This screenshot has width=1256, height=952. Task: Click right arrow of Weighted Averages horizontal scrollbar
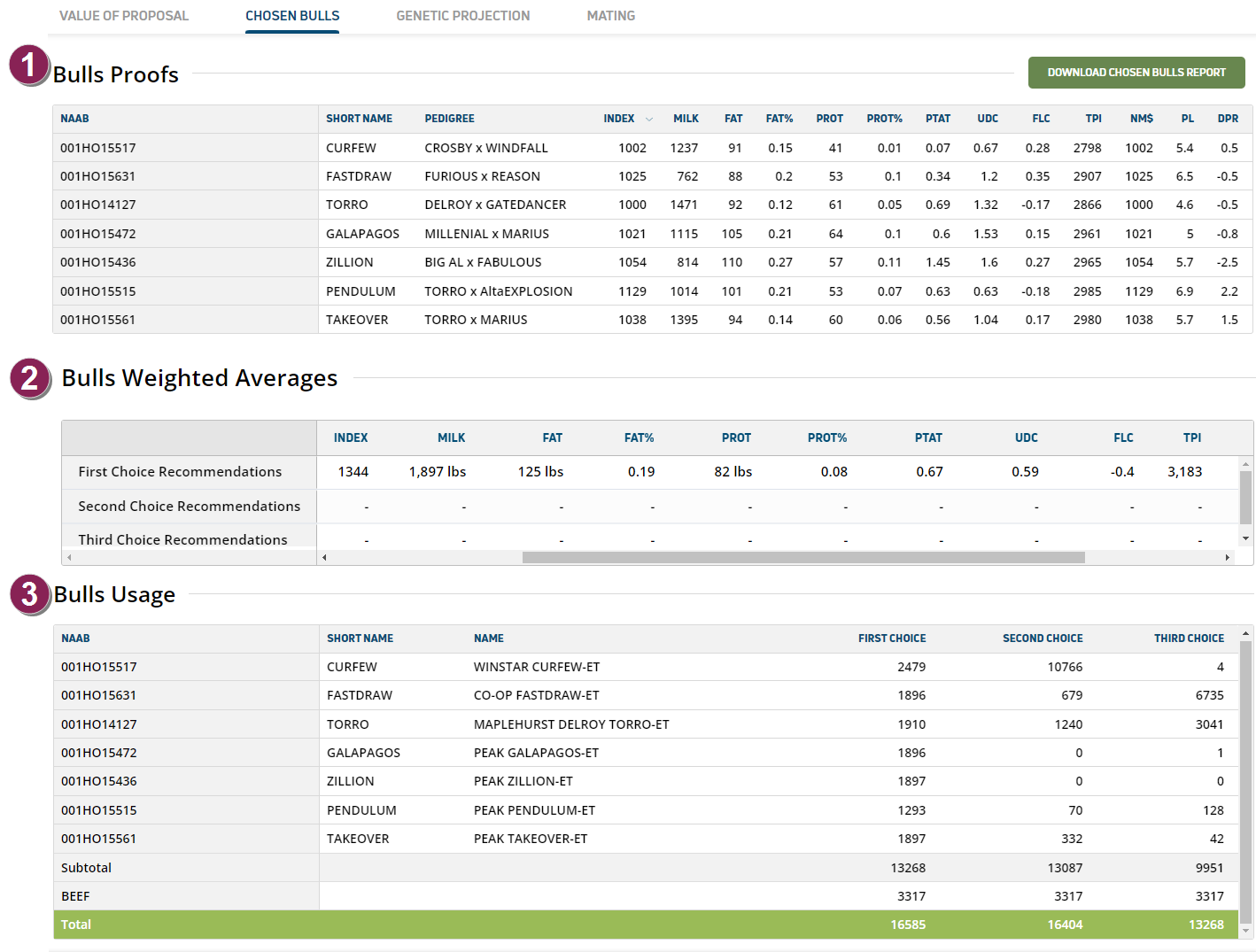[x=1227, y=558]
